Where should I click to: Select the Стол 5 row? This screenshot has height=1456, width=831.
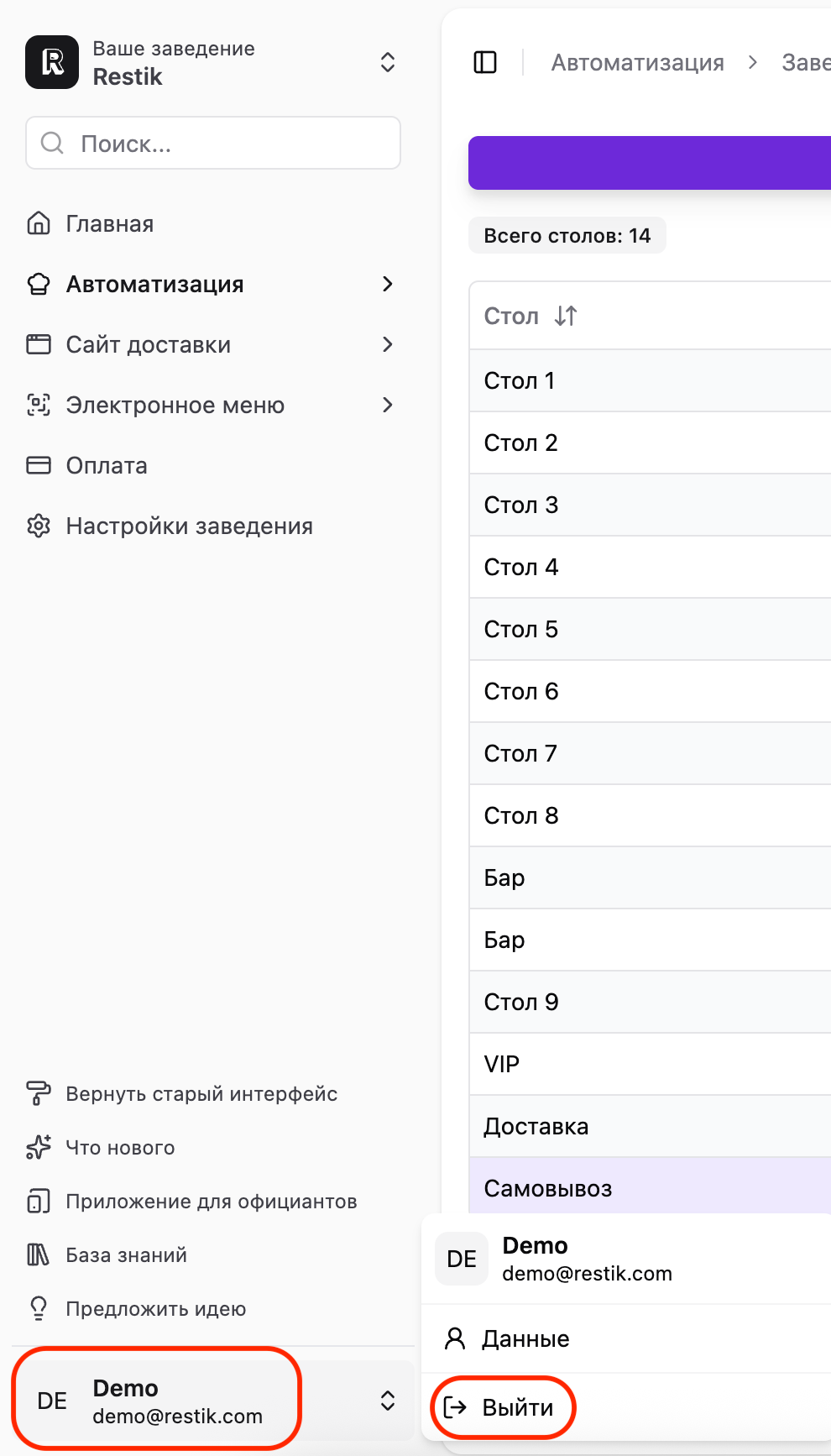click(520, 629)
